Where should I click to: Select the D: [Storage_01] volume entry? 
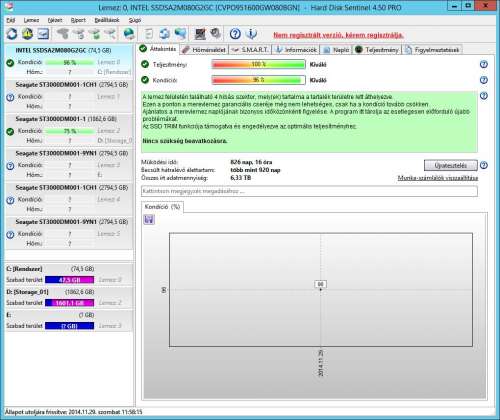[x=69, y=297]
